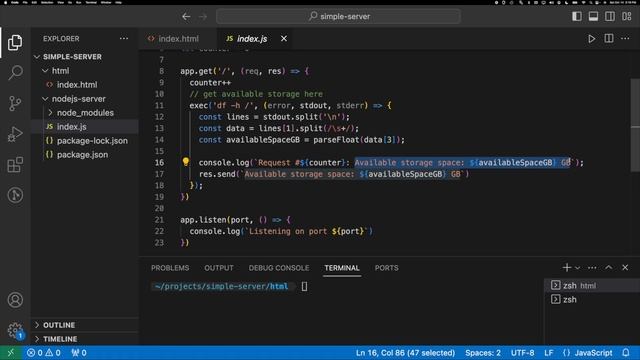Click the lightbulb code action on line 16
Image resolution: width=640 pixels, height=360 pixels.
coord(186,162)
